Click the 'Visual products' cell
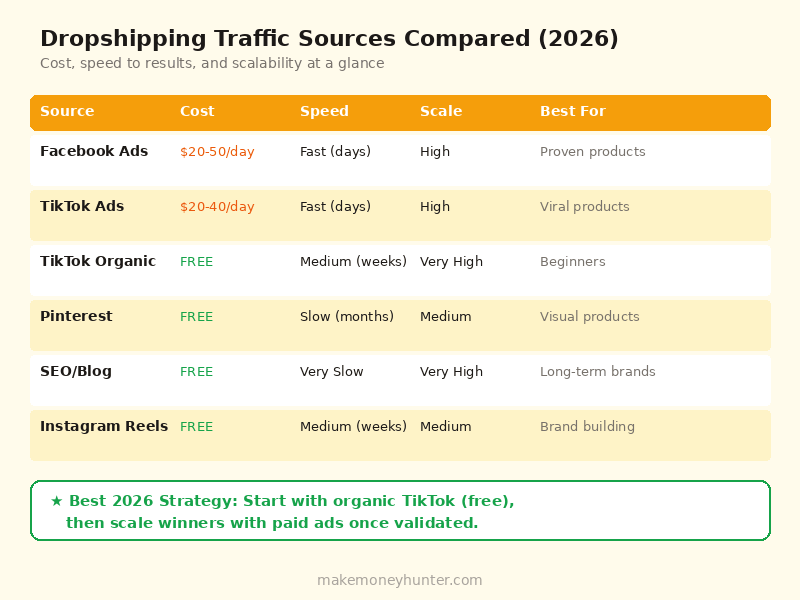Image resolution: width=800 pixels, height=600 pixels. [x=590, y=317]
